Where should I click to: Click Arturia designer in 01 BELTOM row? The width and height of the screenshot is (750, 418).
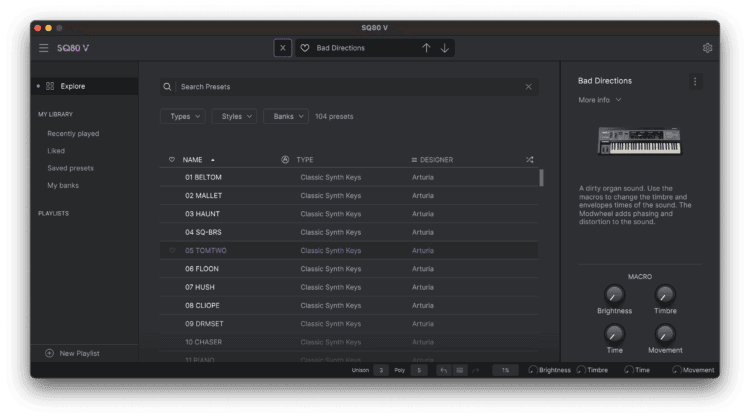[x=423, y=177]
